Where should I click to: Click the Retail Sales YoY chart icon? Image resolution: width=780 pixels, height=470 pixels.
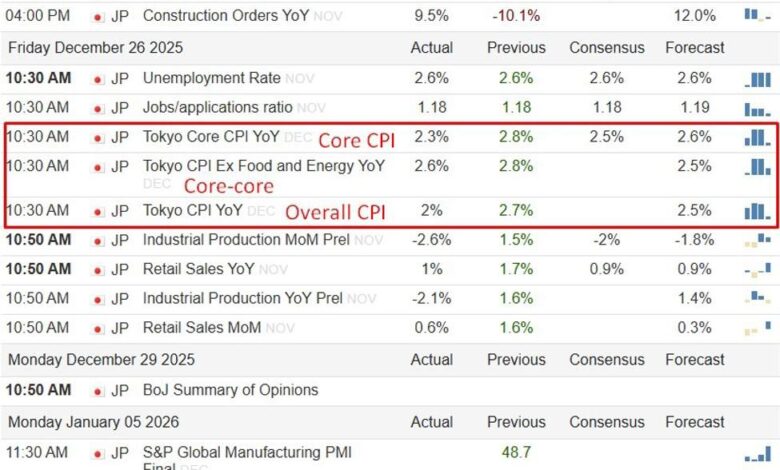(x=757, y=270)
